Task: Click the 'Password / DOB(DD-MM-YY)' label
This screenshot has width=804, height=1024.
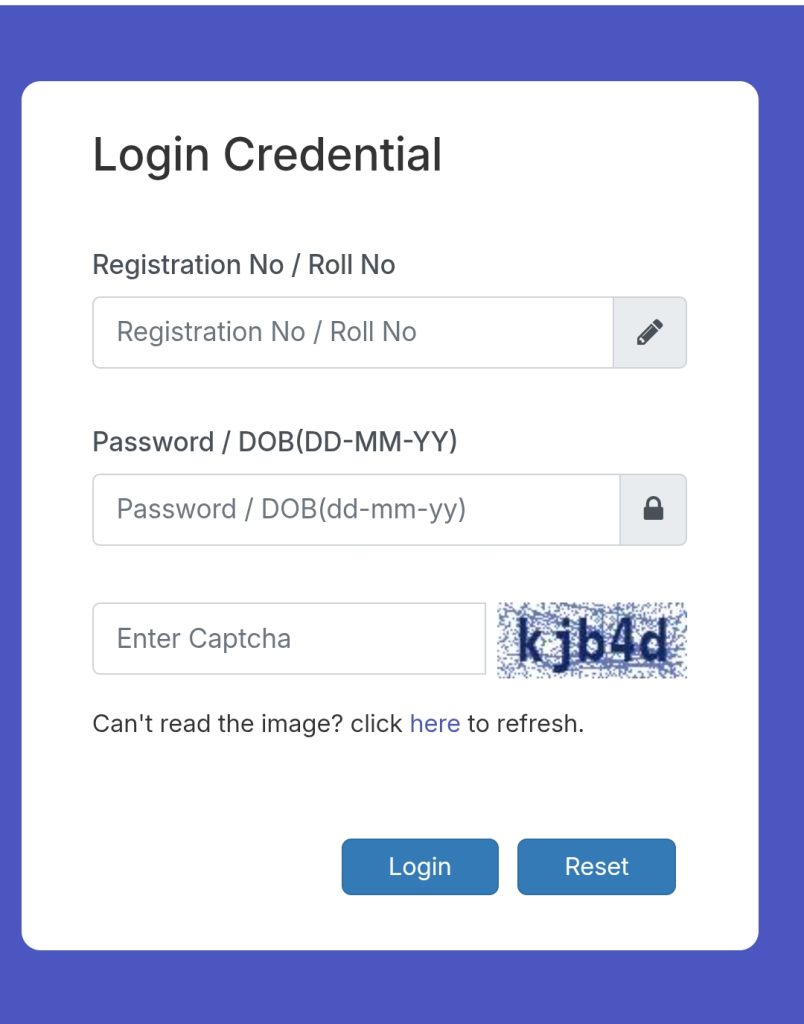Action: pos(274,442)
